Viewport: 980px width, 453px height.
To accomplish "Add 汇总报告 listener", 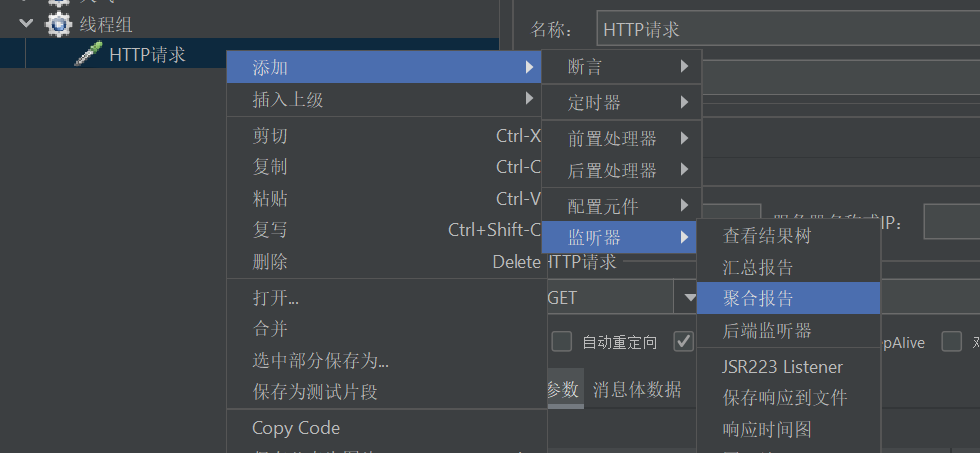I will pyautogui.click(x=789, y=267).
